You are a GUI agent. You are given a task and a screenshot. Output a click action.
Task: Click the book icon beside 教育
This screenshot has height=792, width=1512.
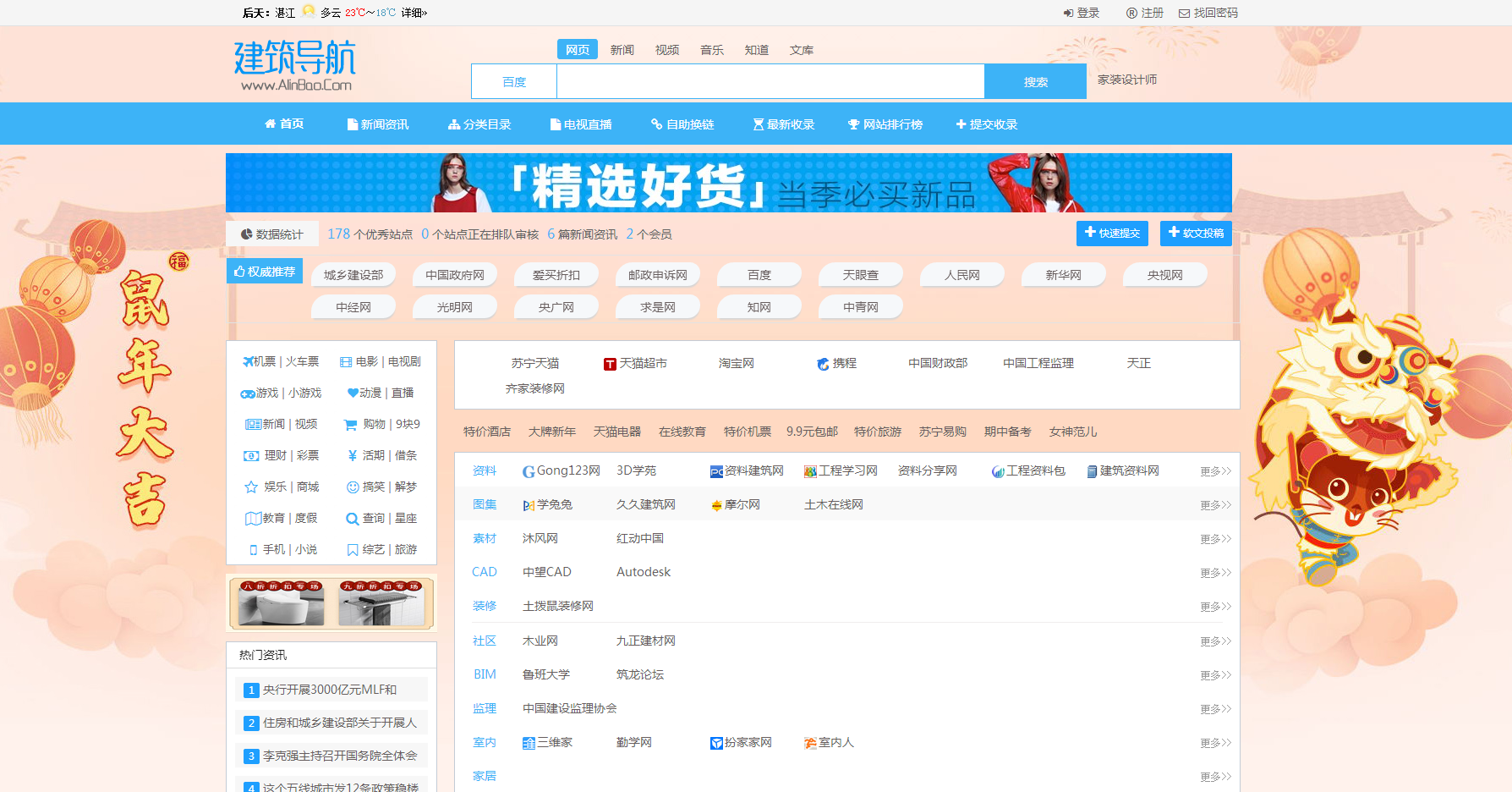coord(253,519)
